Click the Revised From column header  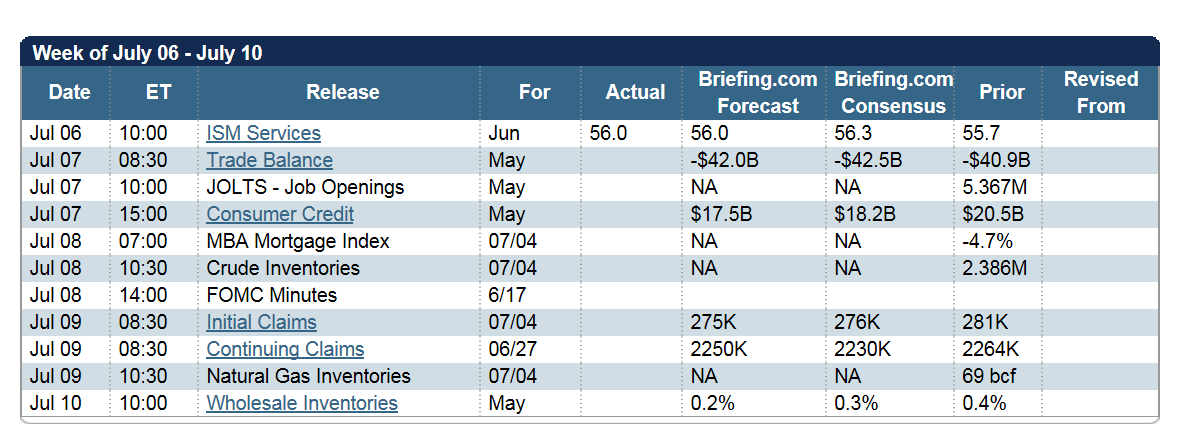click(1101, 92)
